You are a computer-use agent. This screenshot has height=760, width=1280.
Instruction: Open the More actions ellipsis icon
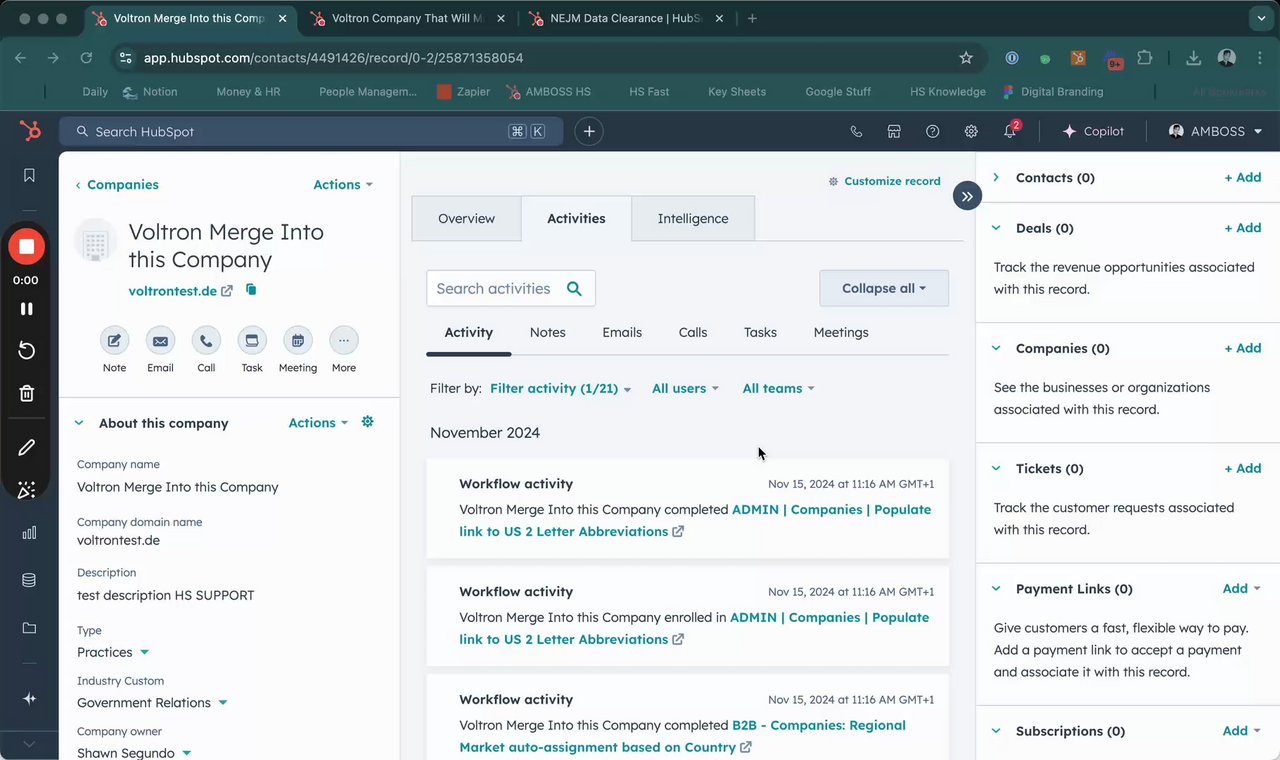(x=344, y=340)
